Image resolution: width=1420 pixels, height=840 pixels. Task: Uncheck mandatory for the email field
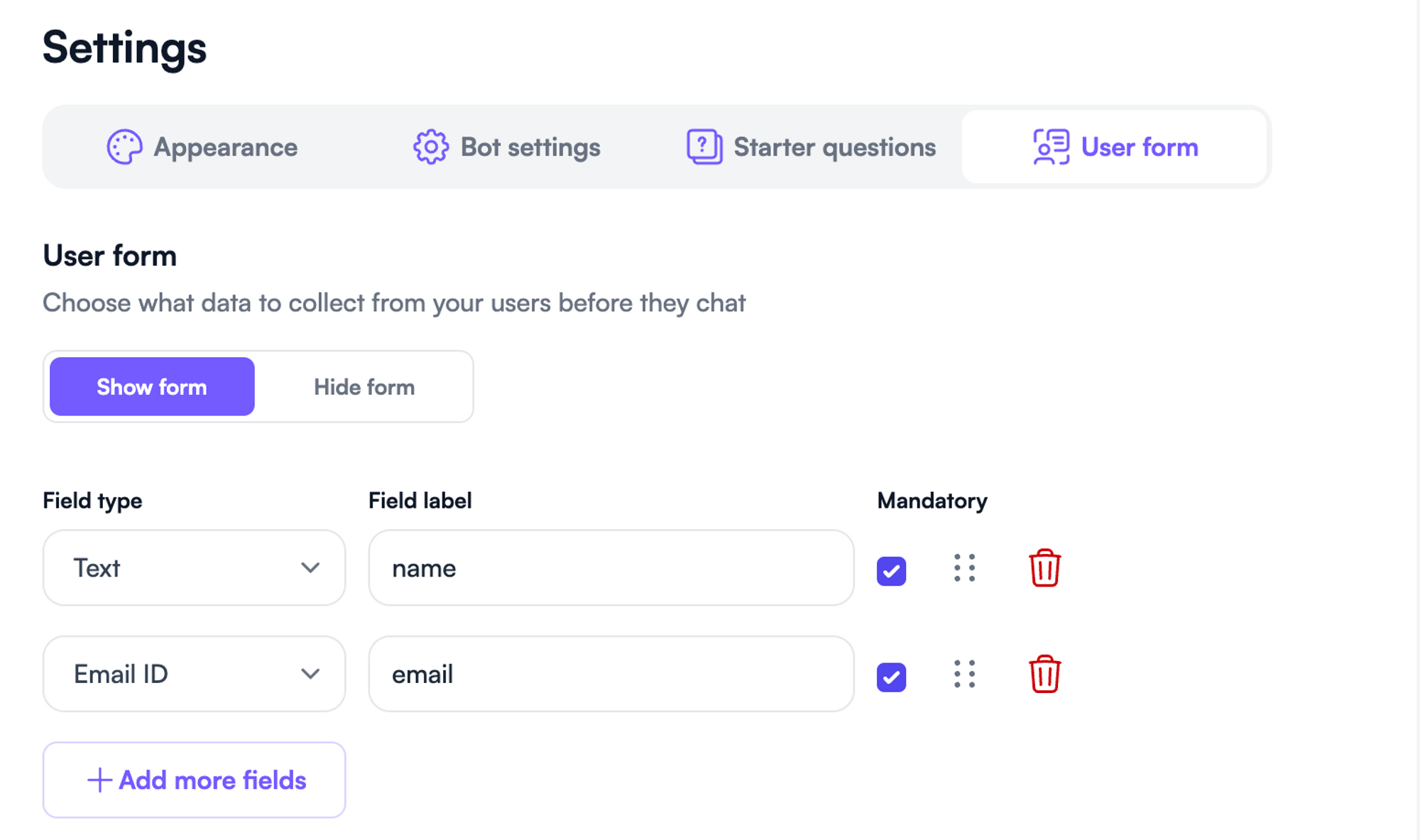[891, 676]
